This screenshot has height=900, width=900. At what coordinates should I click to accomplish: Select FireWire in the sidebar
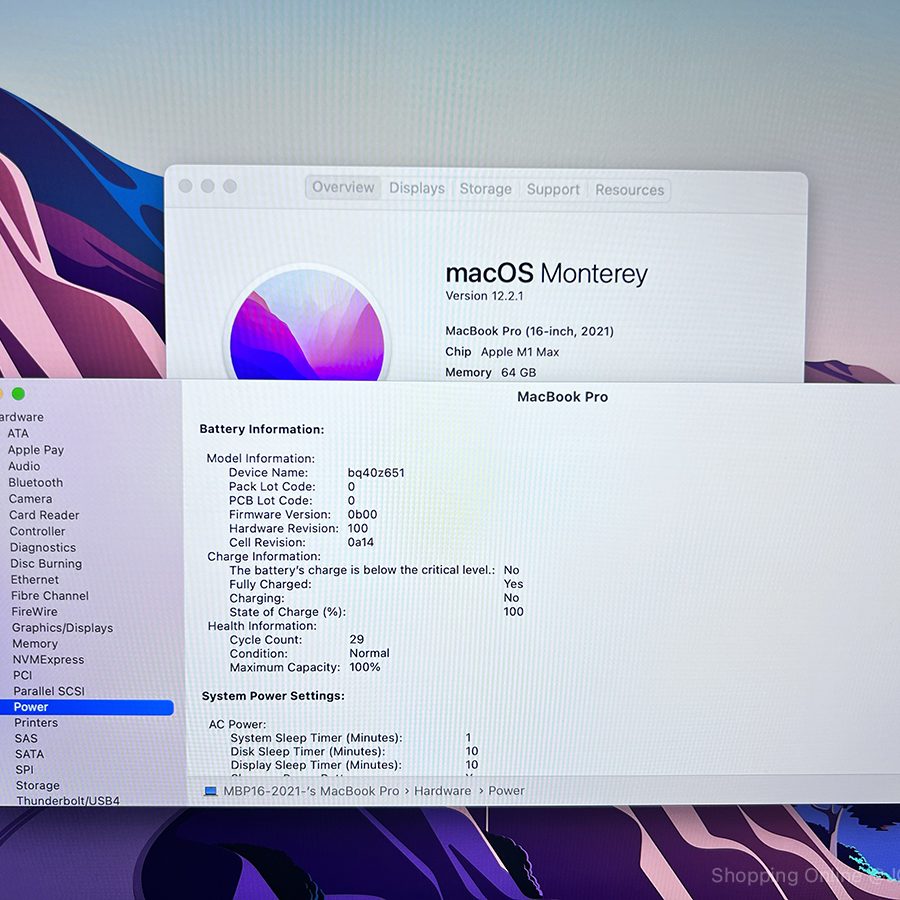(x=34, y=612)
